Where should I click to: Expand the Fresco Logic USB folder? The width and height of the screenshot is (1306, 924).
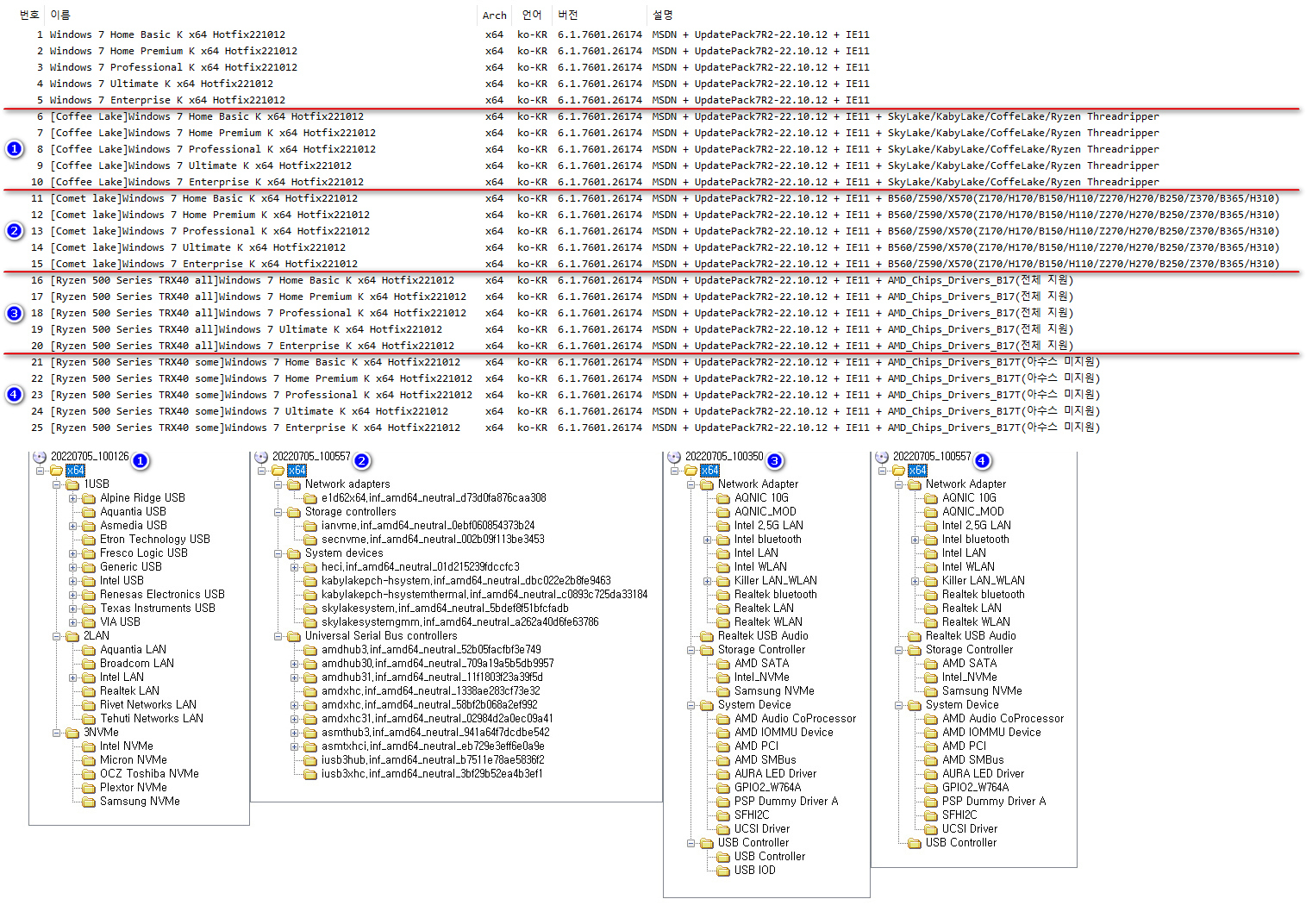tap(73, 553)
